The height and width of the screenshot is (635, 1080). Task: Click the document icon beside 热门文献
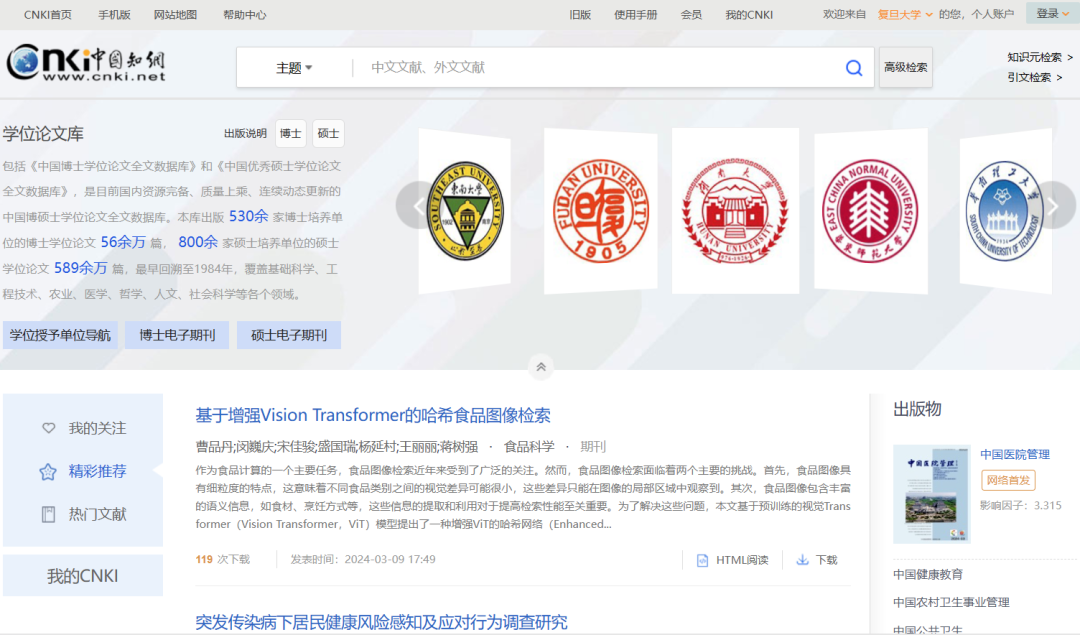[x=48, y=514]
